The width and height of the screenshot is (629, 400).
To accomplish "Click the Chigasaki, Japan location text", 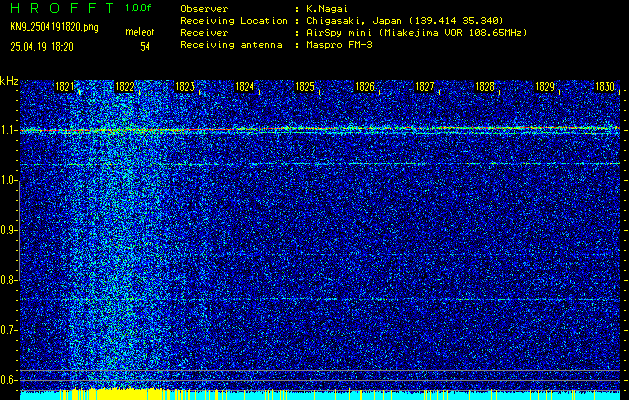I will tap(404, 21).
